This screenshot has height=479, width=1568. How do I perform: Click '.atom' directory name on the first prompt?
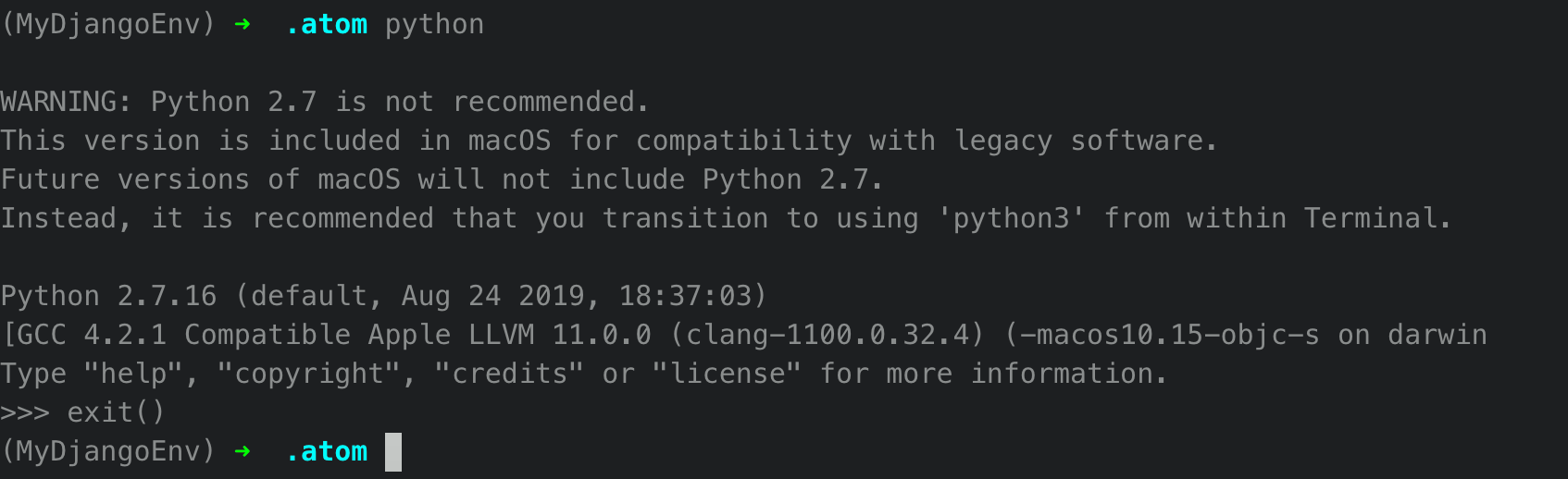pos(327,25)
